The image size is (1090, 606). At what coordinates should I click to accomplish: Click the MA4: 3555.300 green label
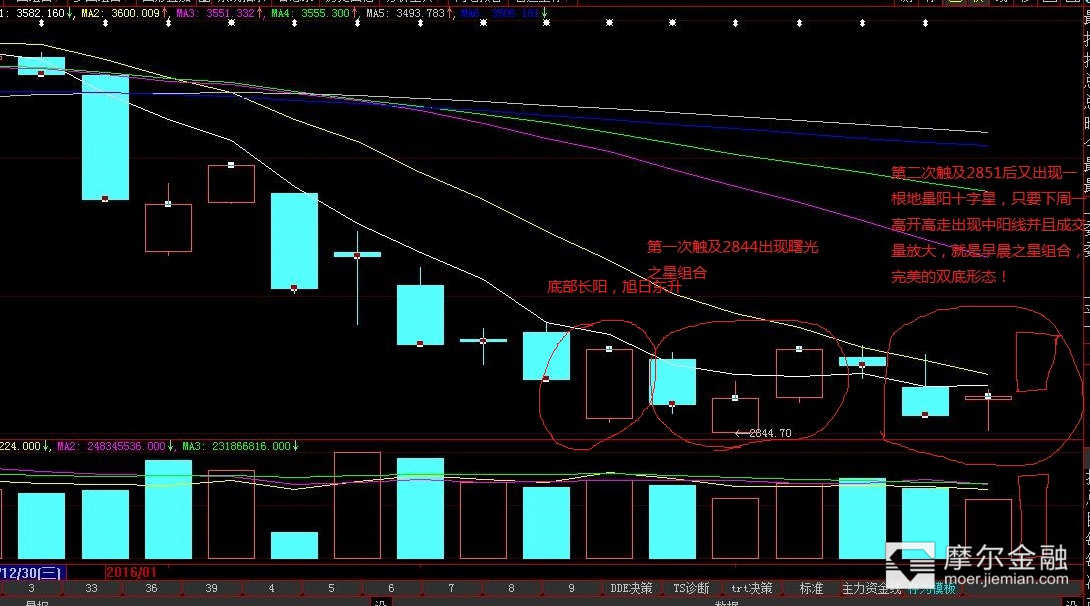[x=314, y=13]
